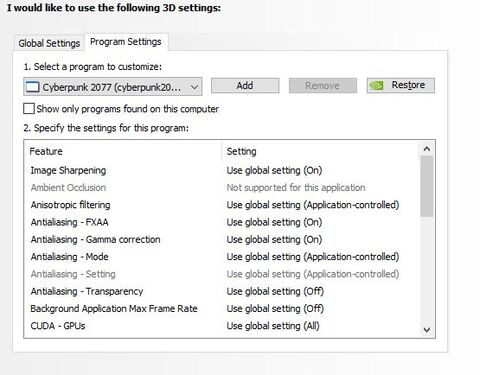This screenshot has height=375, width=480.
Task: Click the Remove button
Action: click(x=323, y=86)
